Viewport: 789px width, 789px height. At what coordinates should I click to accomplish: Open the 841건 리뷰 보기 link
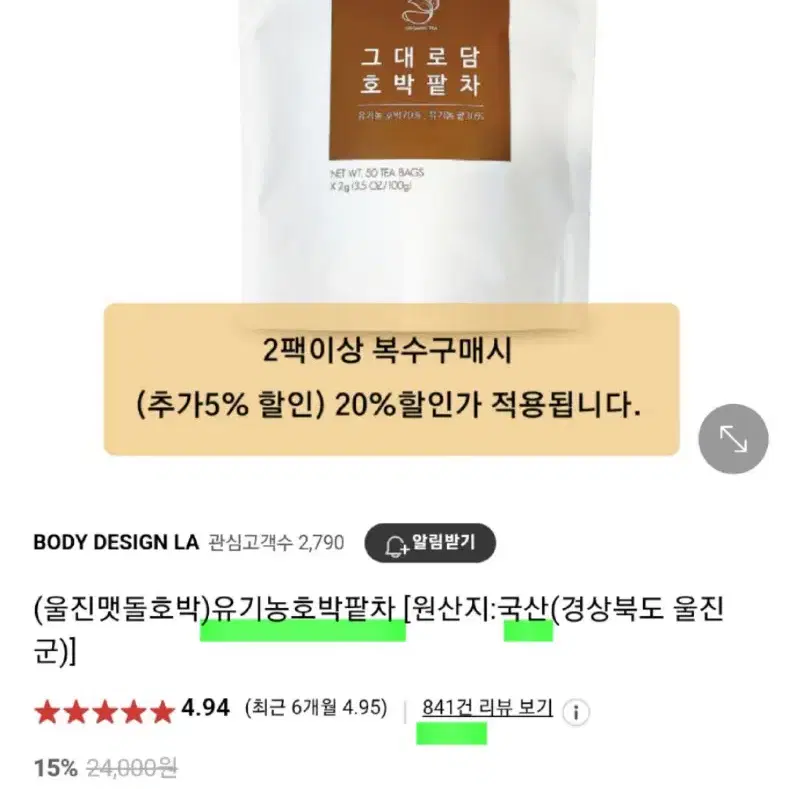(487, 707)
